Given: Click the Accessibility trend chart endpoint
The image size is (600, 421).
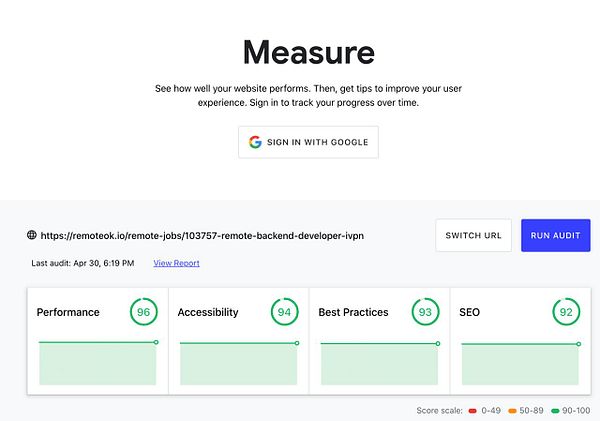Looking at the screenshot, I should point(297,343).
